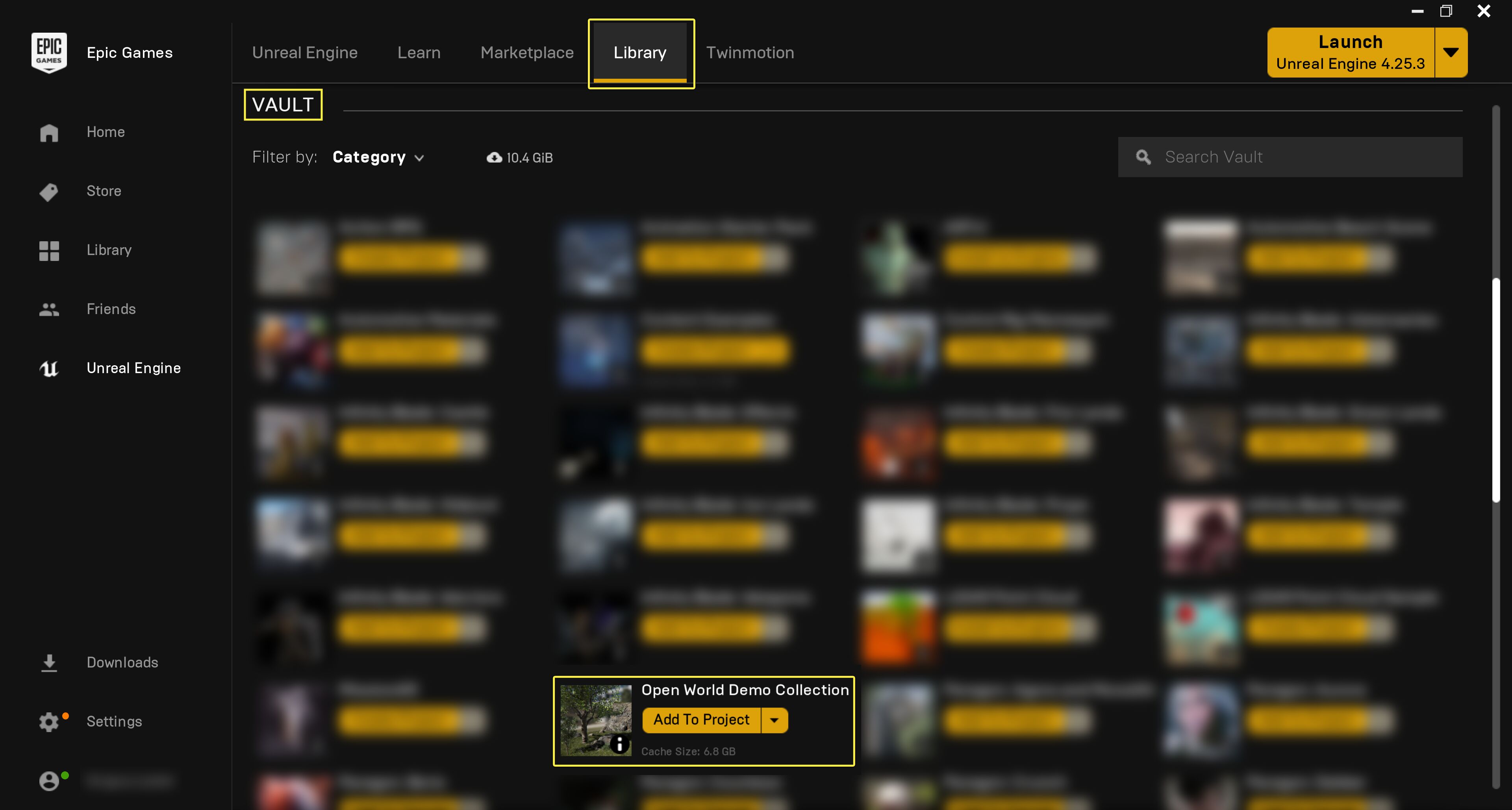Open the Home sidebar icon

(49, 133)
